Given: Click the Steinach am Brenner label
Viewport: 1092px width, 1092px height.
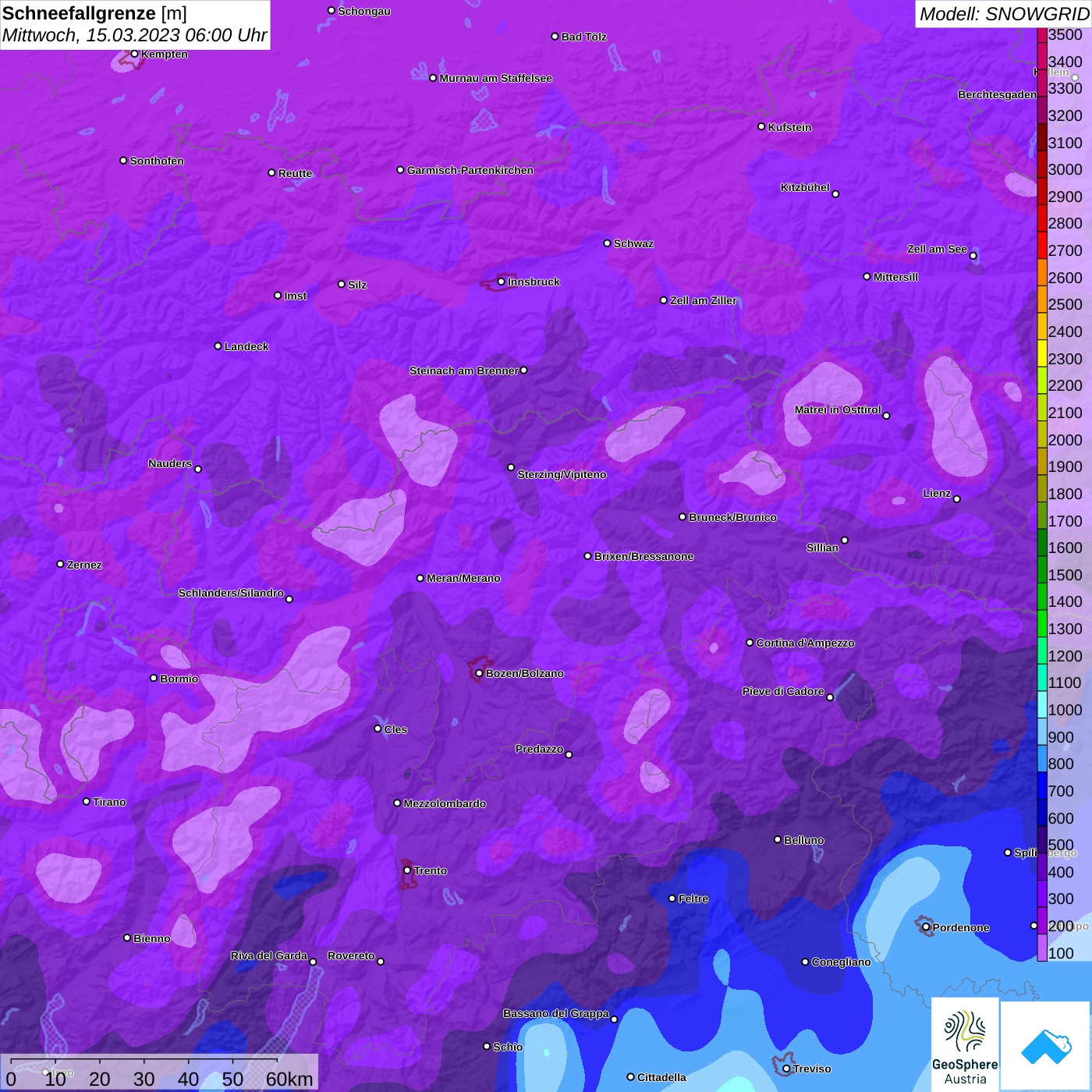Looking at the screenshot, I should click(463, 370).
